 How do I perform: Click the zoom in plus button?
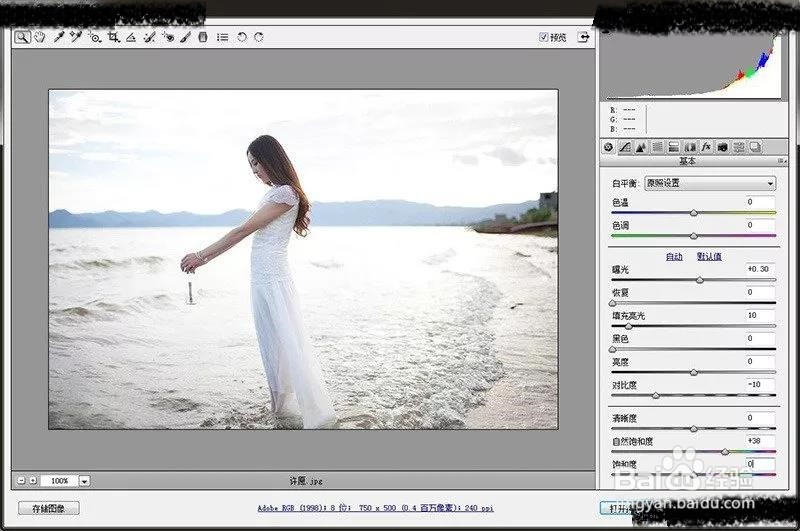coord(33,481)
